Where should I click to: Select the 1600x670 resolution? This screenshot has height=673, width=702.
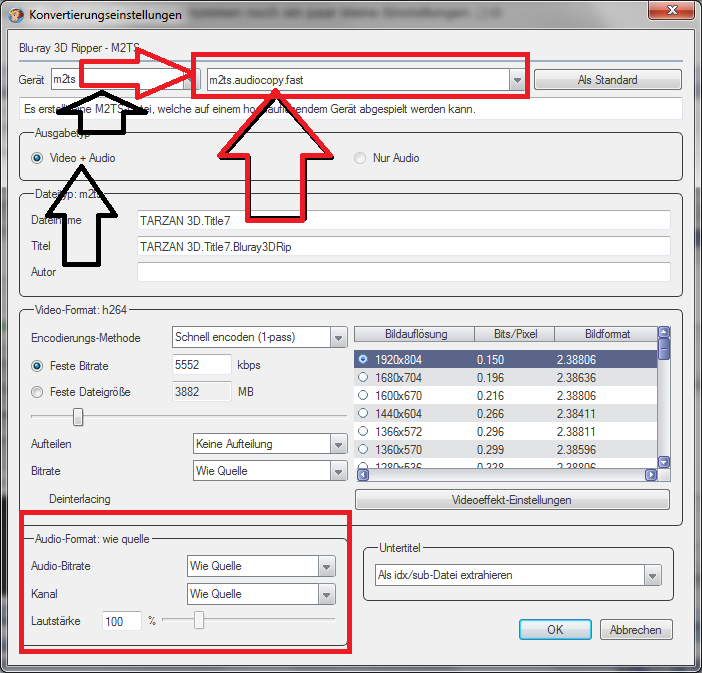pos(363,395)
